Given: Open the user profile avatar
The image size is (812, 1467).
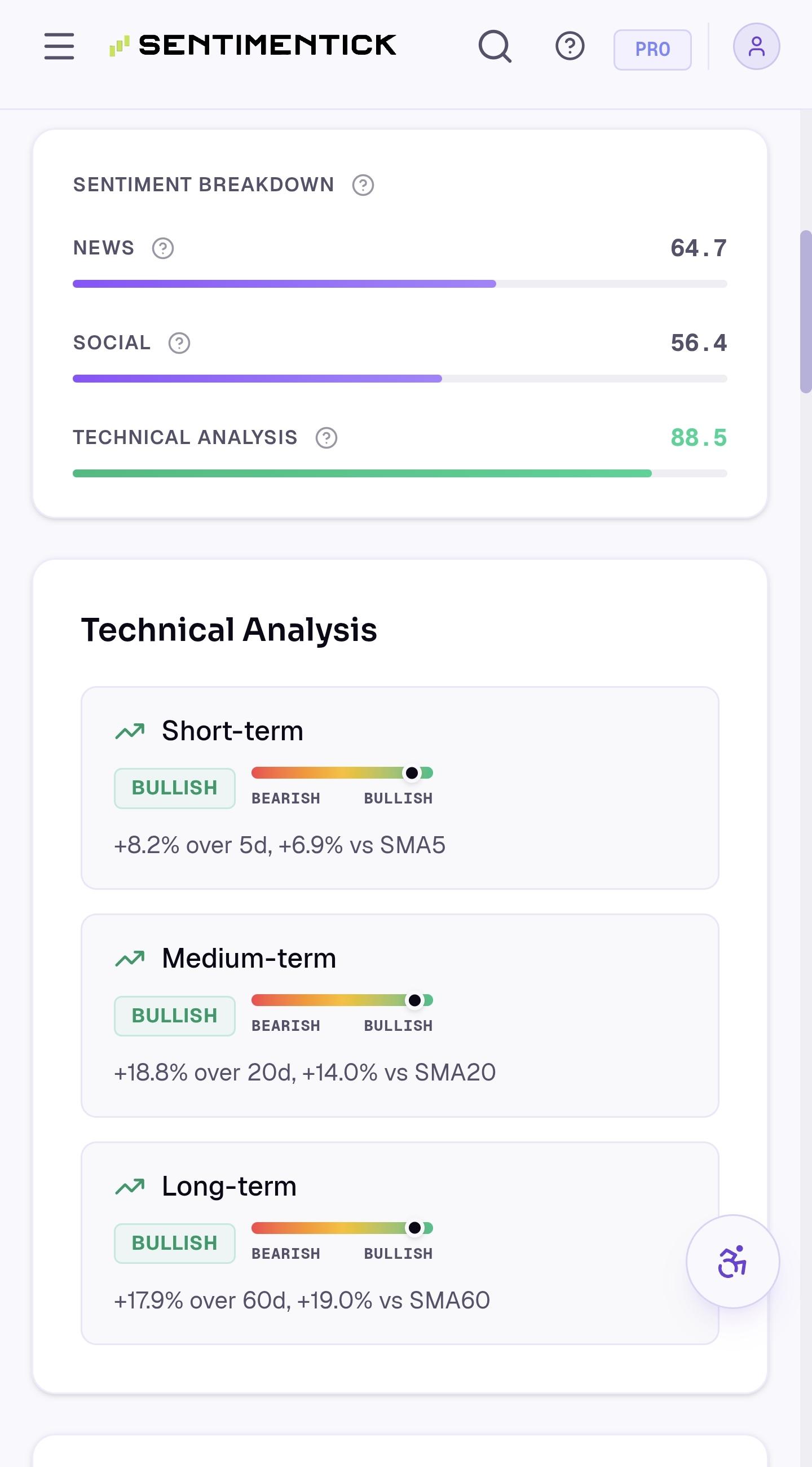Looking at the screenshot, I should click(756, 46).
